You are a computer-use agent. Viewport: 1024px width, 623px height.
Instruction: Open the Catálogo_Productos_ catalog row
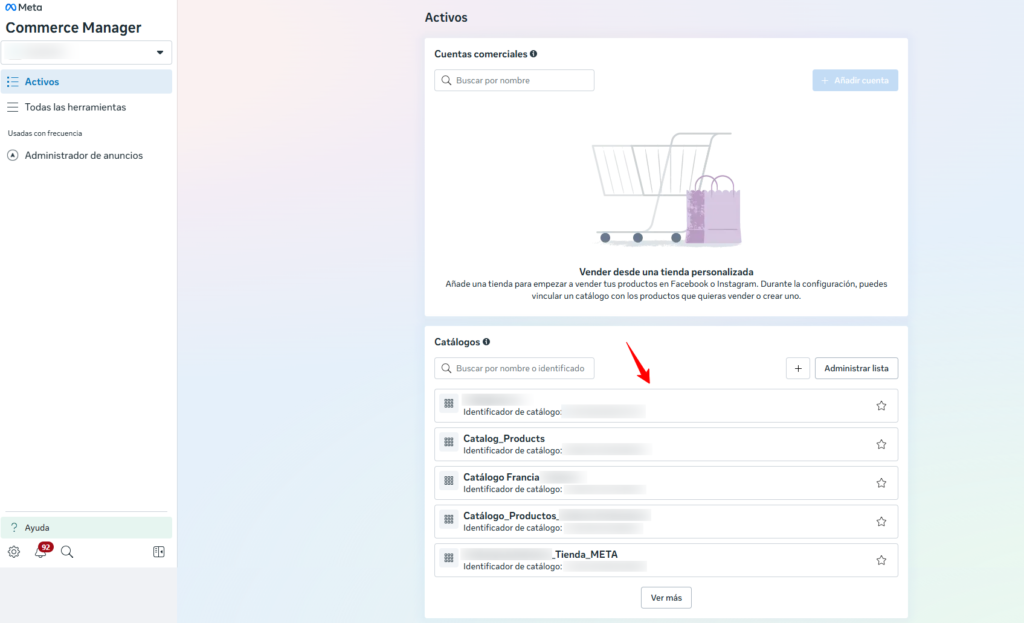click(665, 521)
